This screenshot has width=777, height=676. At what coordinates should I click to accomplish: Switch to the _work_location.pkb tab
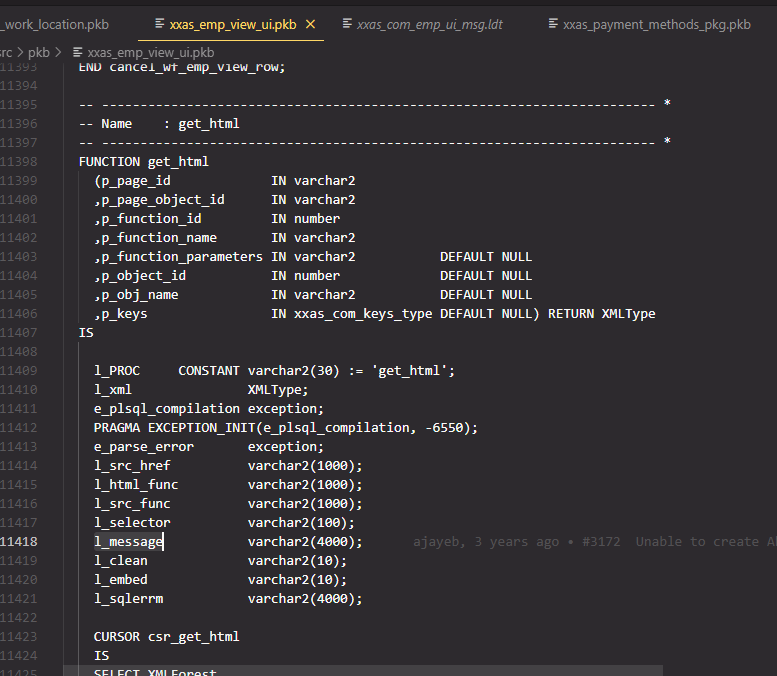[55, 23]
